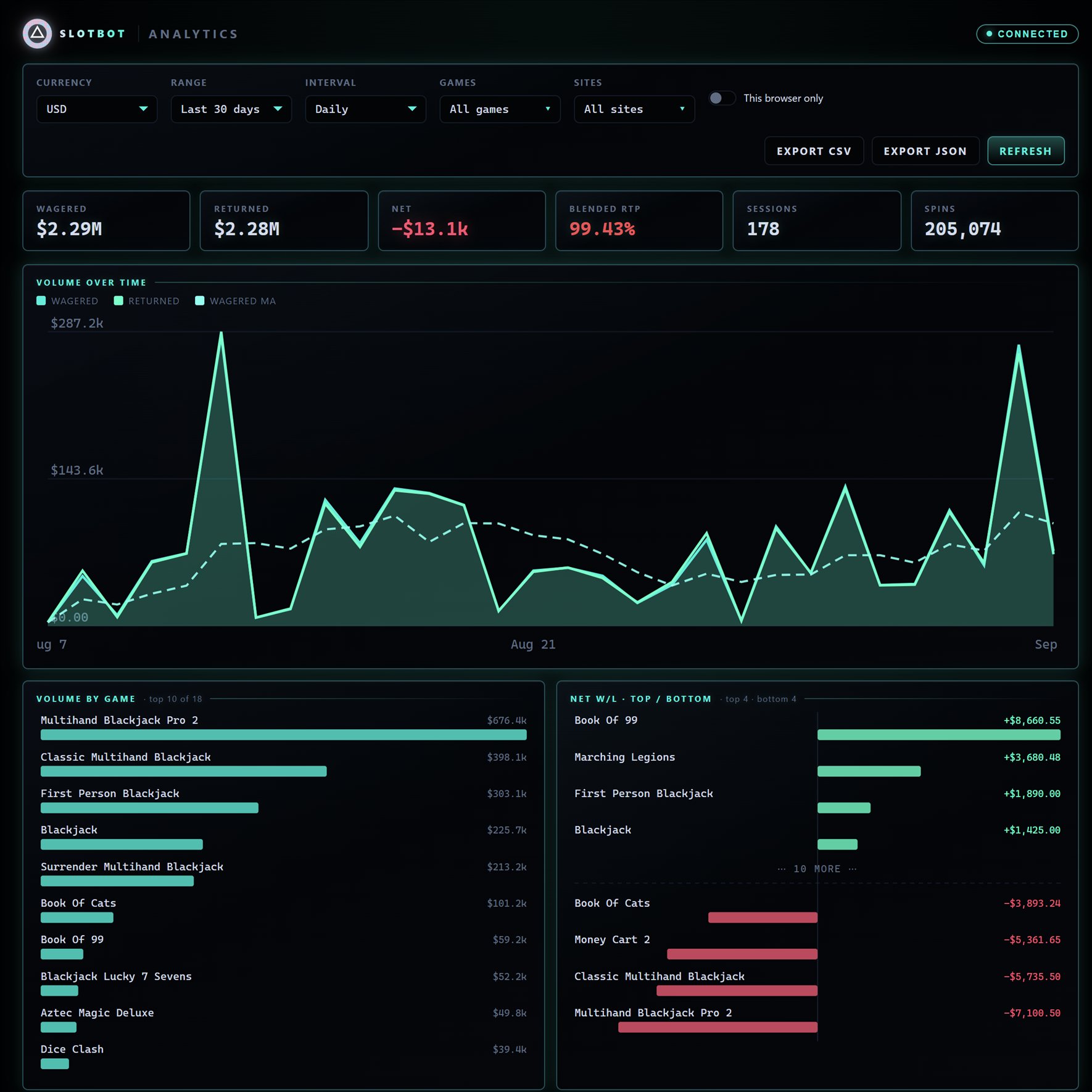Viewport: 1092px width, 1092px height.
Task: Click the $287.2k y-axis label
Action: point(77,323)
